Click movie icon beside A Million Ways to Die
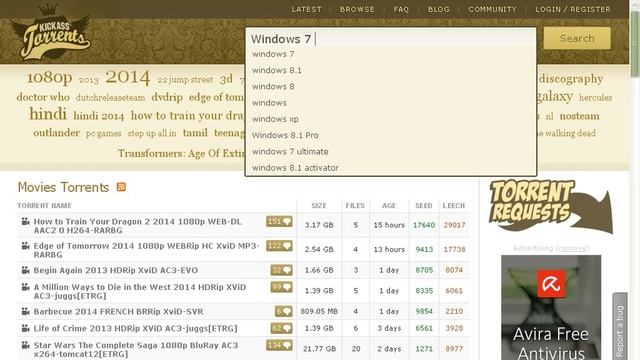This screenshot has height=360, width=640. [x=25, y=287]
